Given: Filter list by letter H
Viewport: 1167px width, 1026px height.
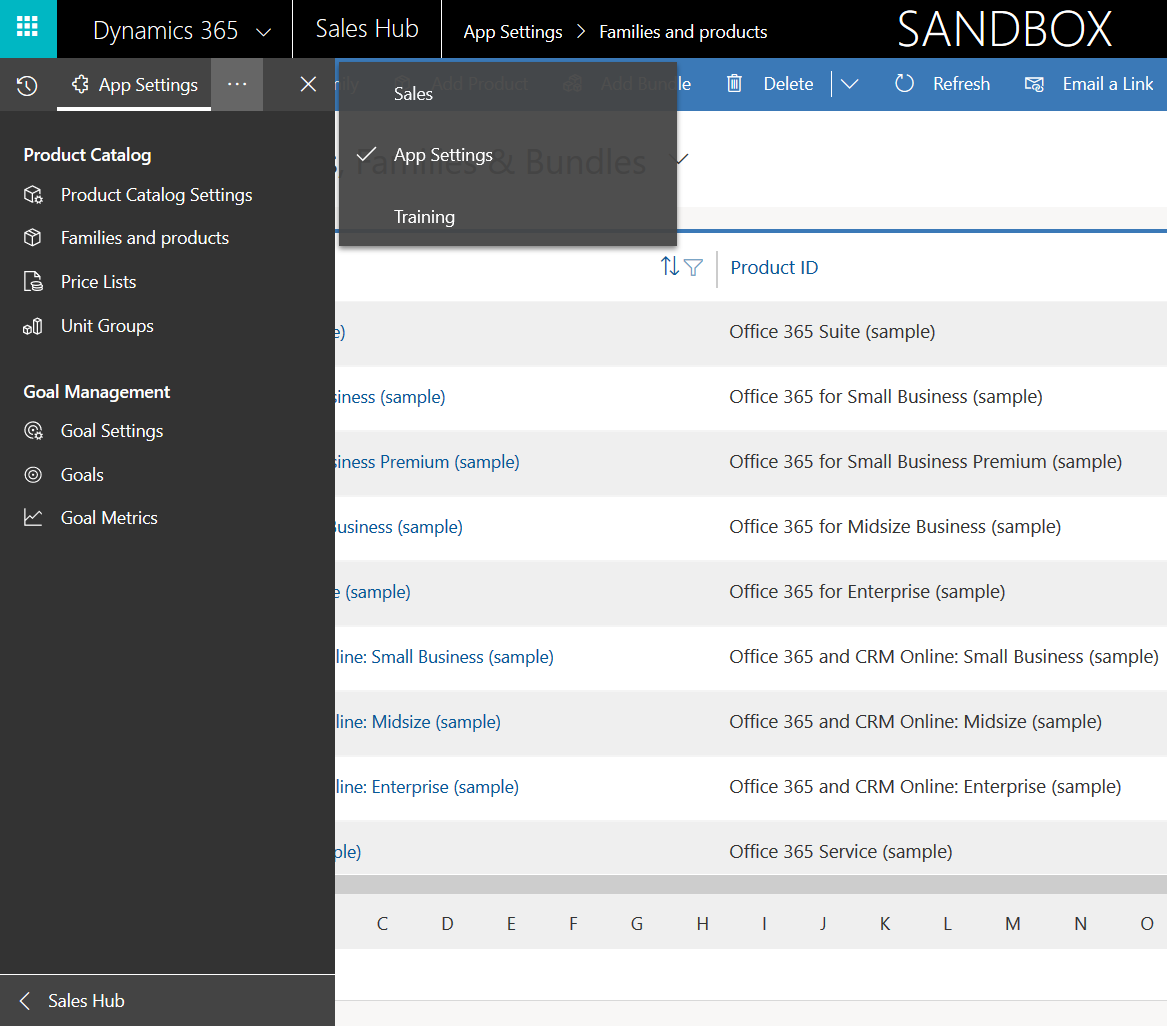Looking at the screenshot, I should pos(703,923).
